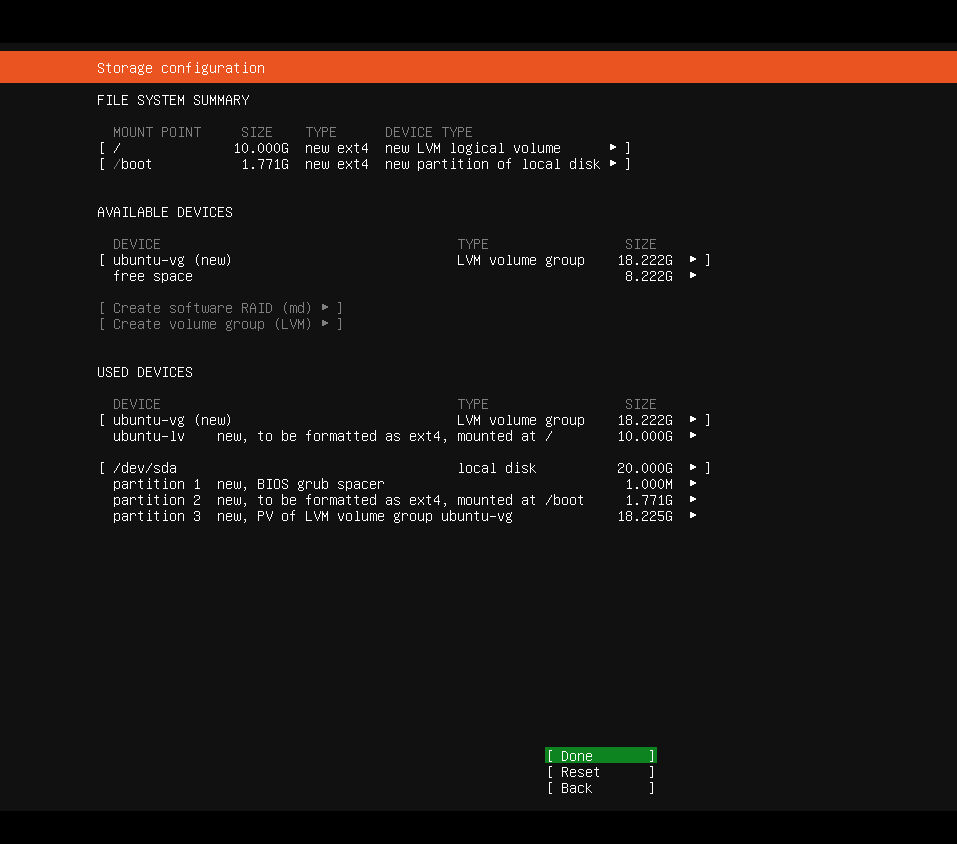
Task: Select the /dev/sda device row
Action: point(405,468)
